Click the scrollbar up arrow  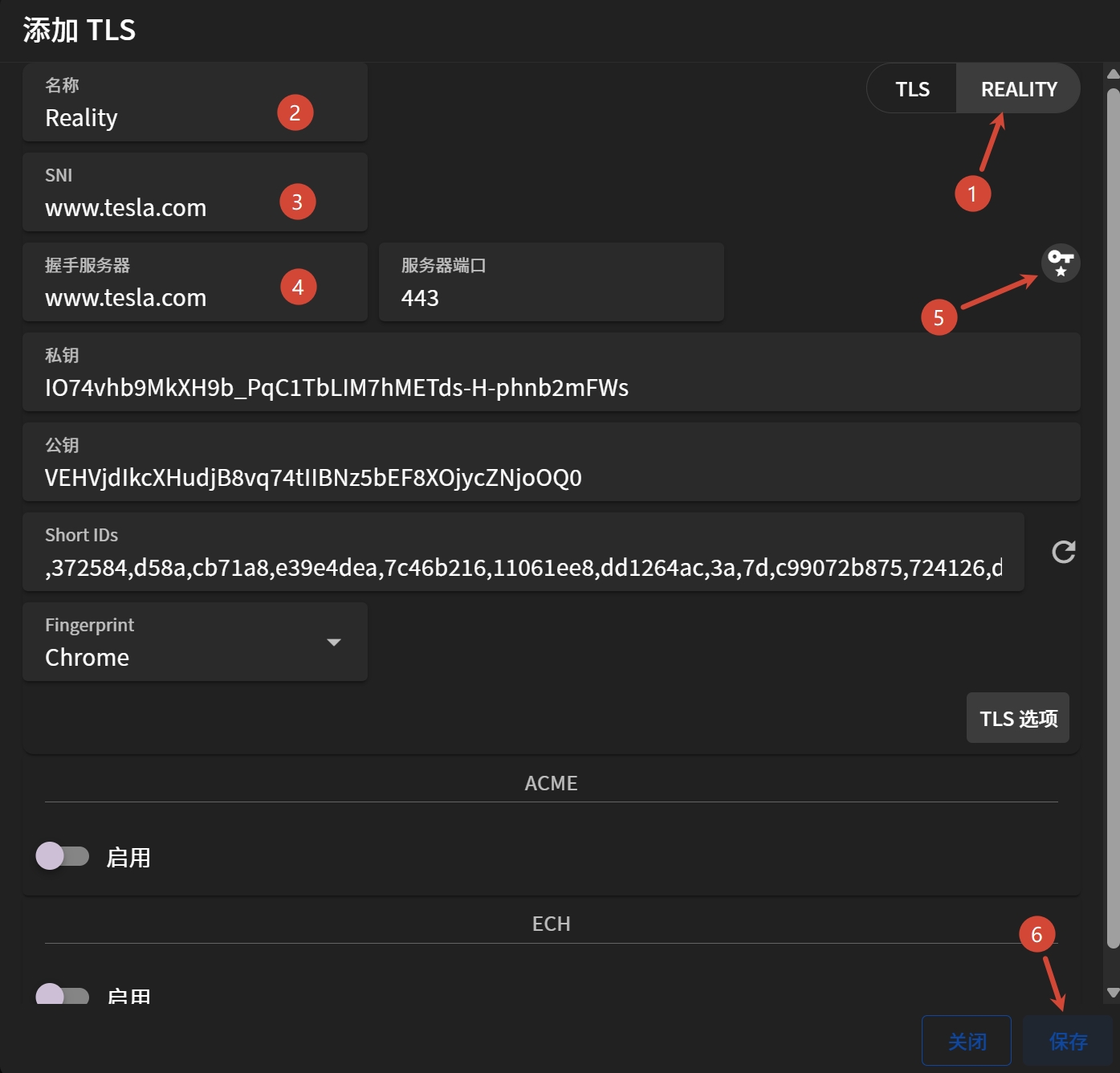(1113, 74)
